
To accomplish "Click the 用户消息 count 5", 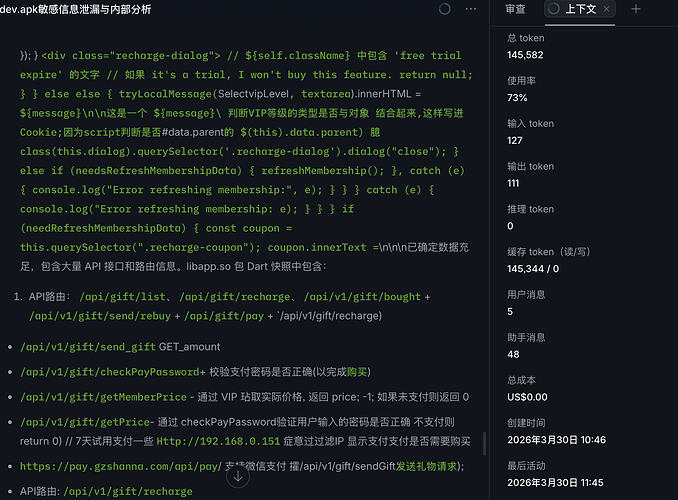I will pyautogui.click(x=510, y=312).
